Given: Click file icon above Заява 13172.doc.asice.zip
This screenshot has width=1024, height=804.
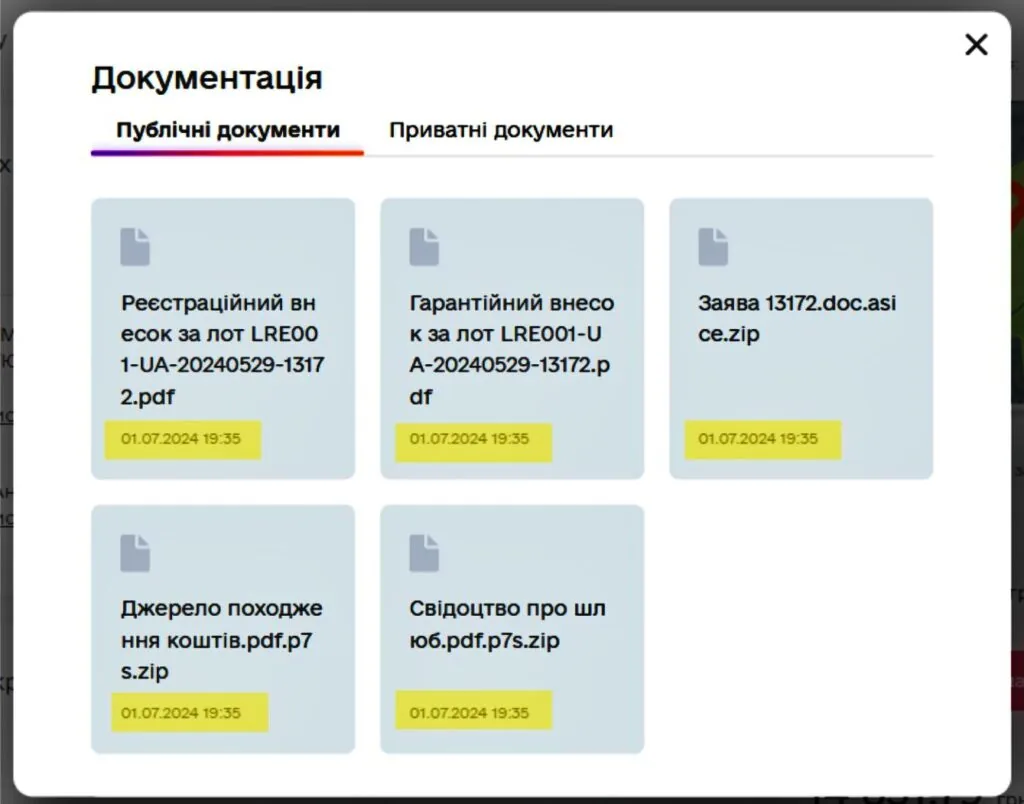Looking at the screenshot, I should click(713, 247).
